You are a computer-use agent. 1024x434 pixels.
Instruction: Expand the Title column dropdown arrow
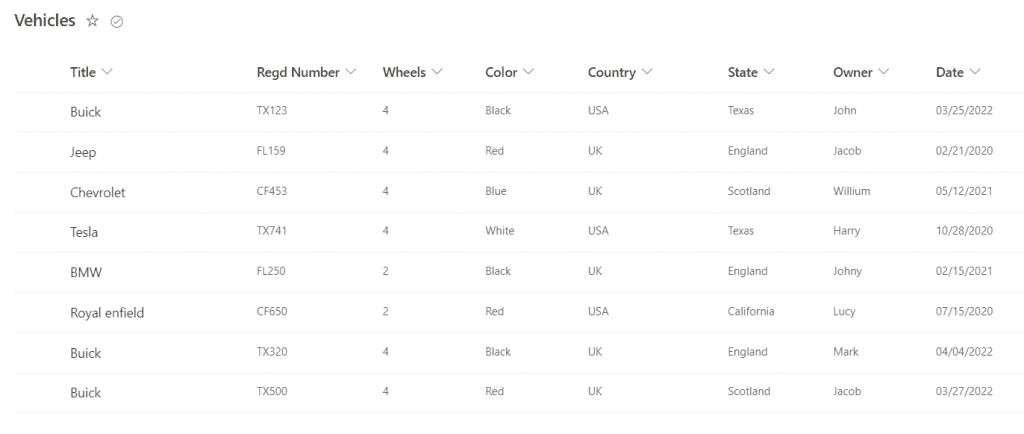107,72
